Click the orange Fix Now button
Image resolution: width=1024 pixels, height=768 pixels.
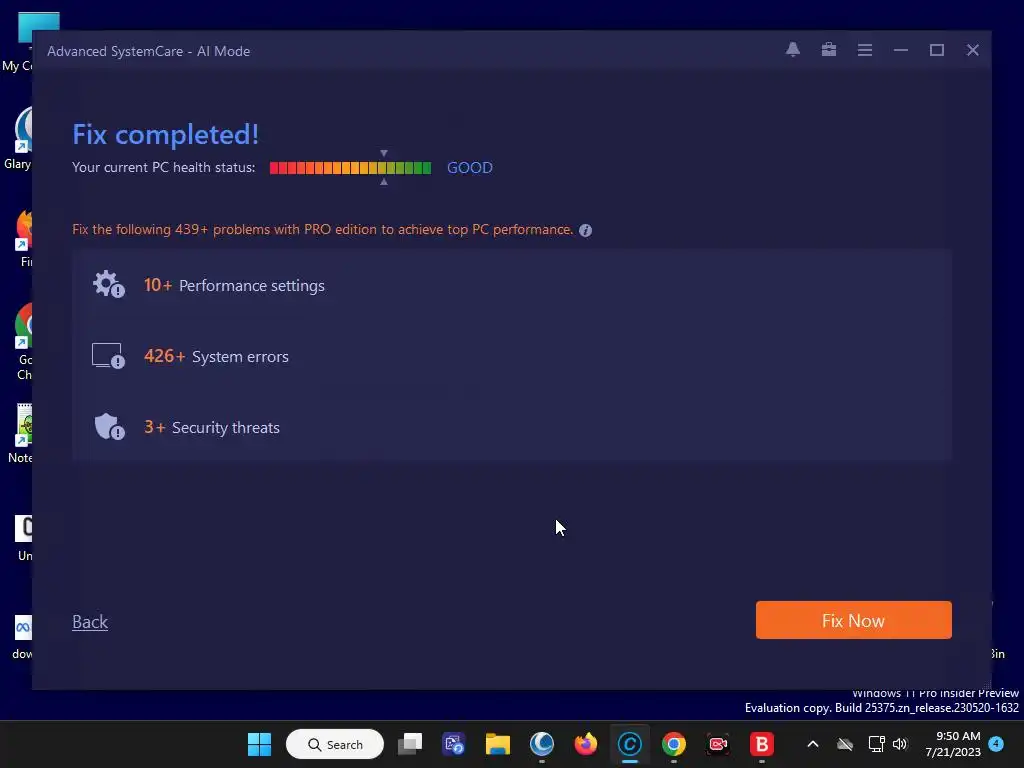[x=854, y=620]
